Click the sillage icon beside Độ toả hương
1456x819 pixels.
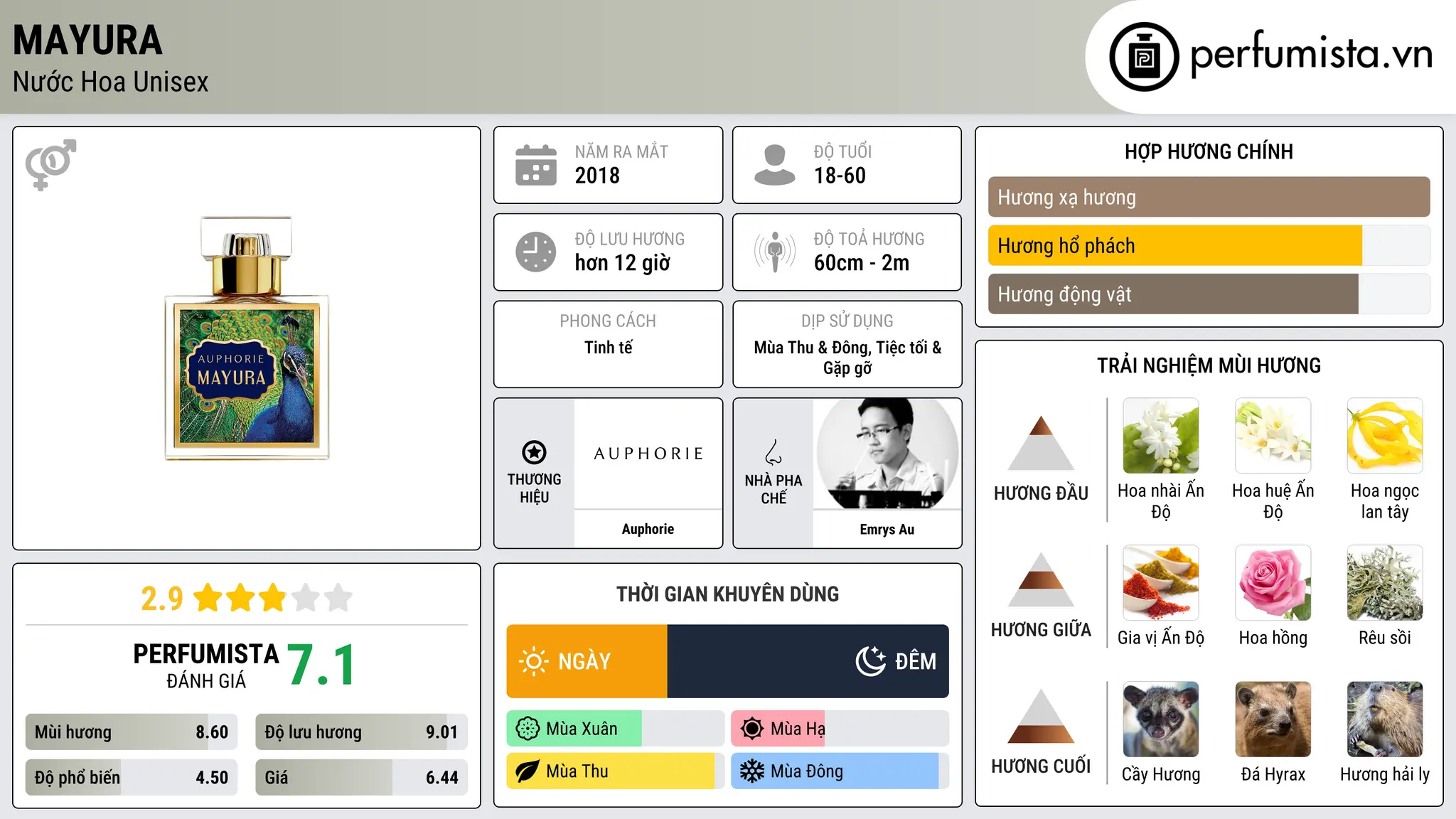[774, 252]
